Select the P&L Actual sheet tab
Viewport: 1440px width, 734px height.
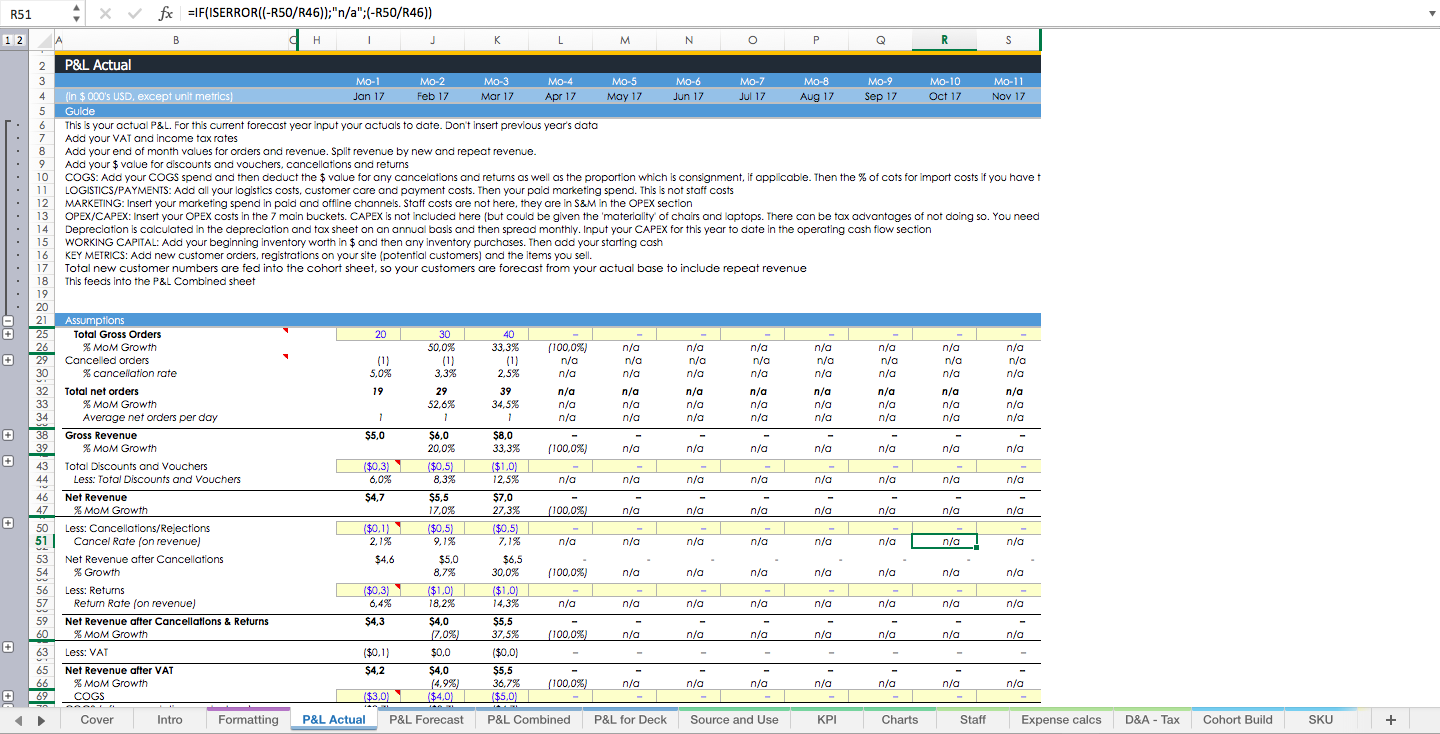coord(334,720)
